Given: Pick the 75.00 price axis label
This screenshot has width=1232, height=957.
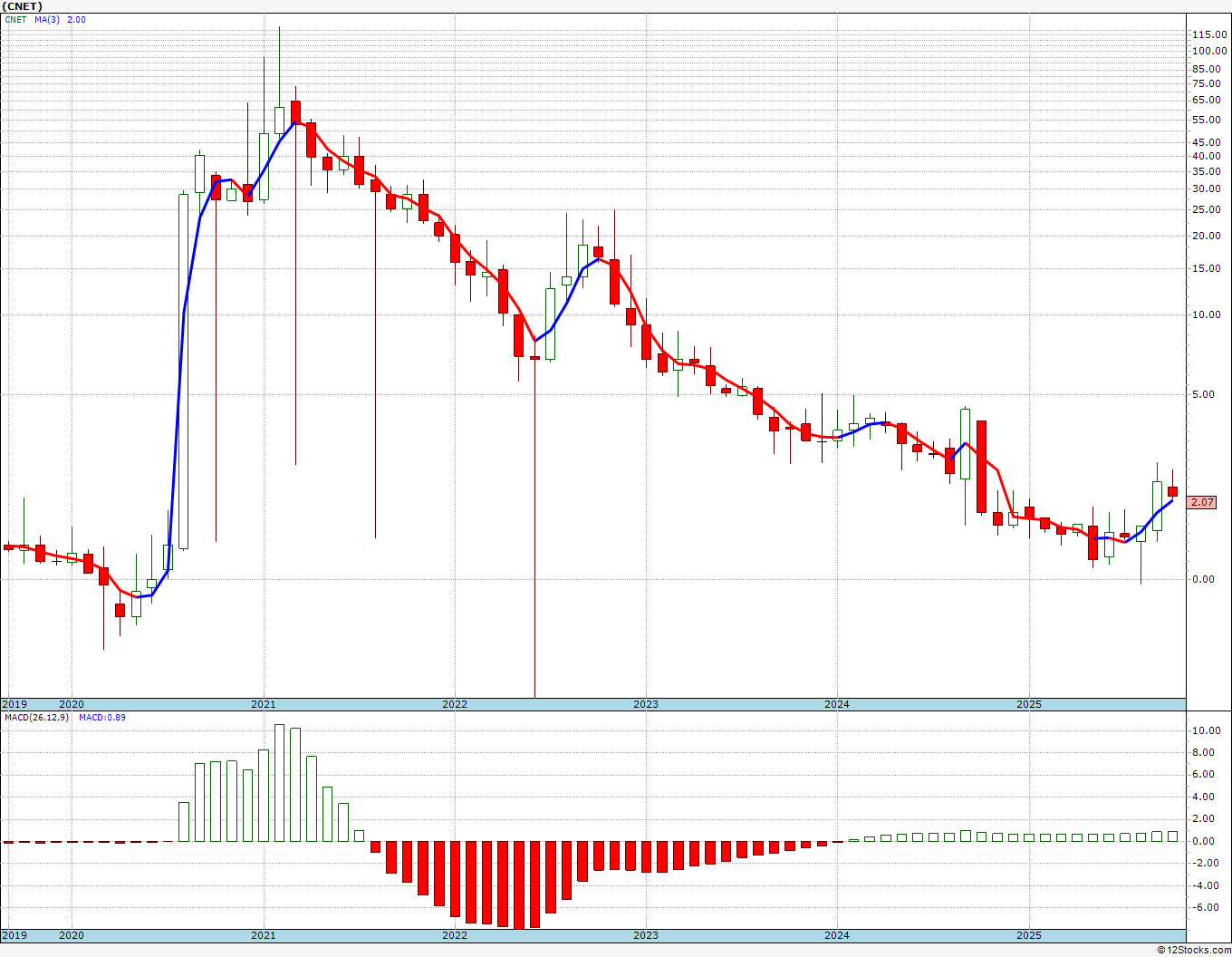Looking at the screenshot, I should [x=1206, y=83].
